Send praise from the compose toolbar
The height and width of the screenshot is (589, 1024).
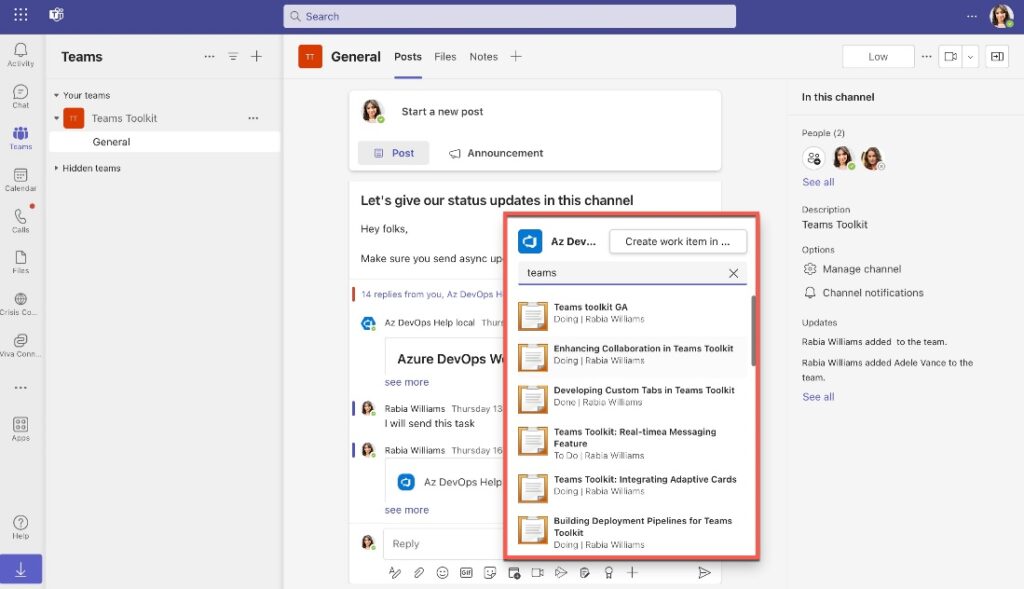[609, 572]
